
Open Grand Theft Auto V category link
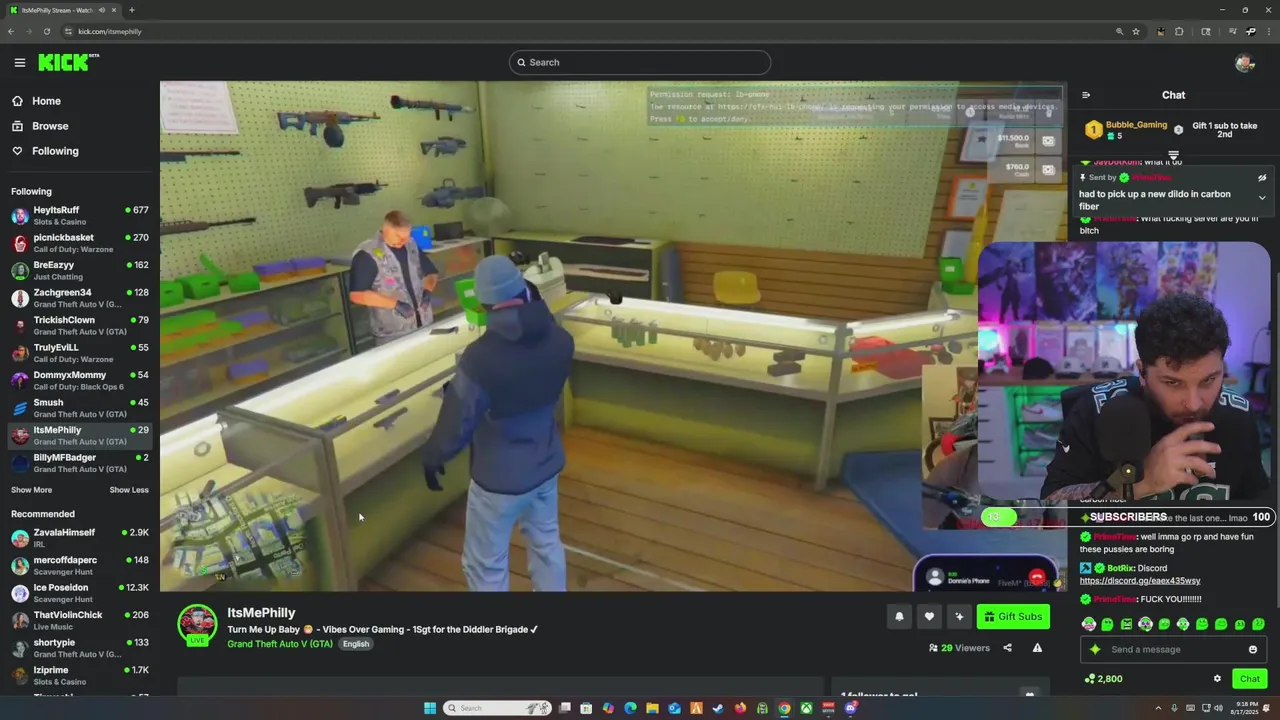[x=280, y=644]
